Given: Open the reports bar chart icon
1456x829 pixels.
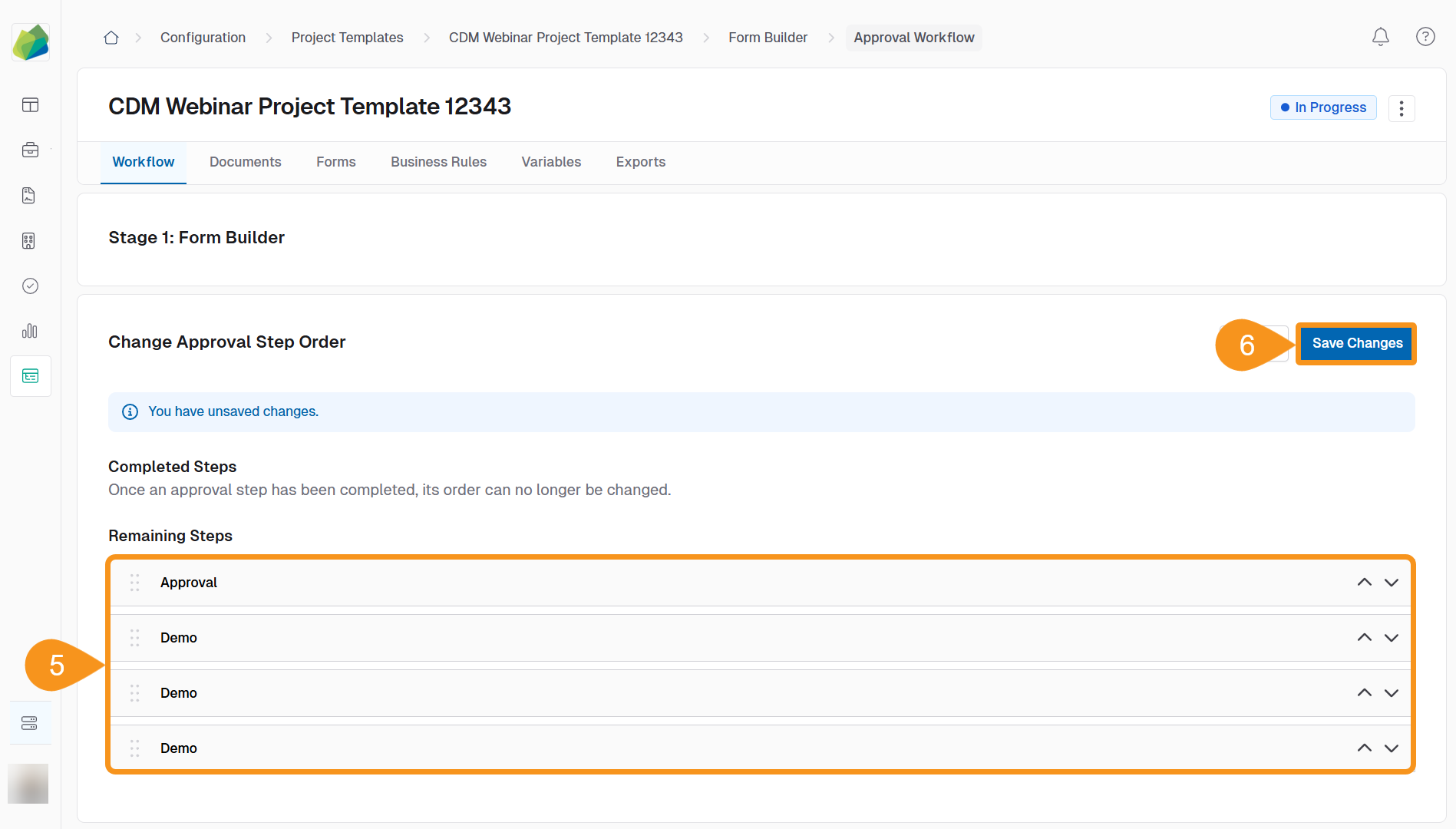Looking at the screenshot, I should point(30,331).
